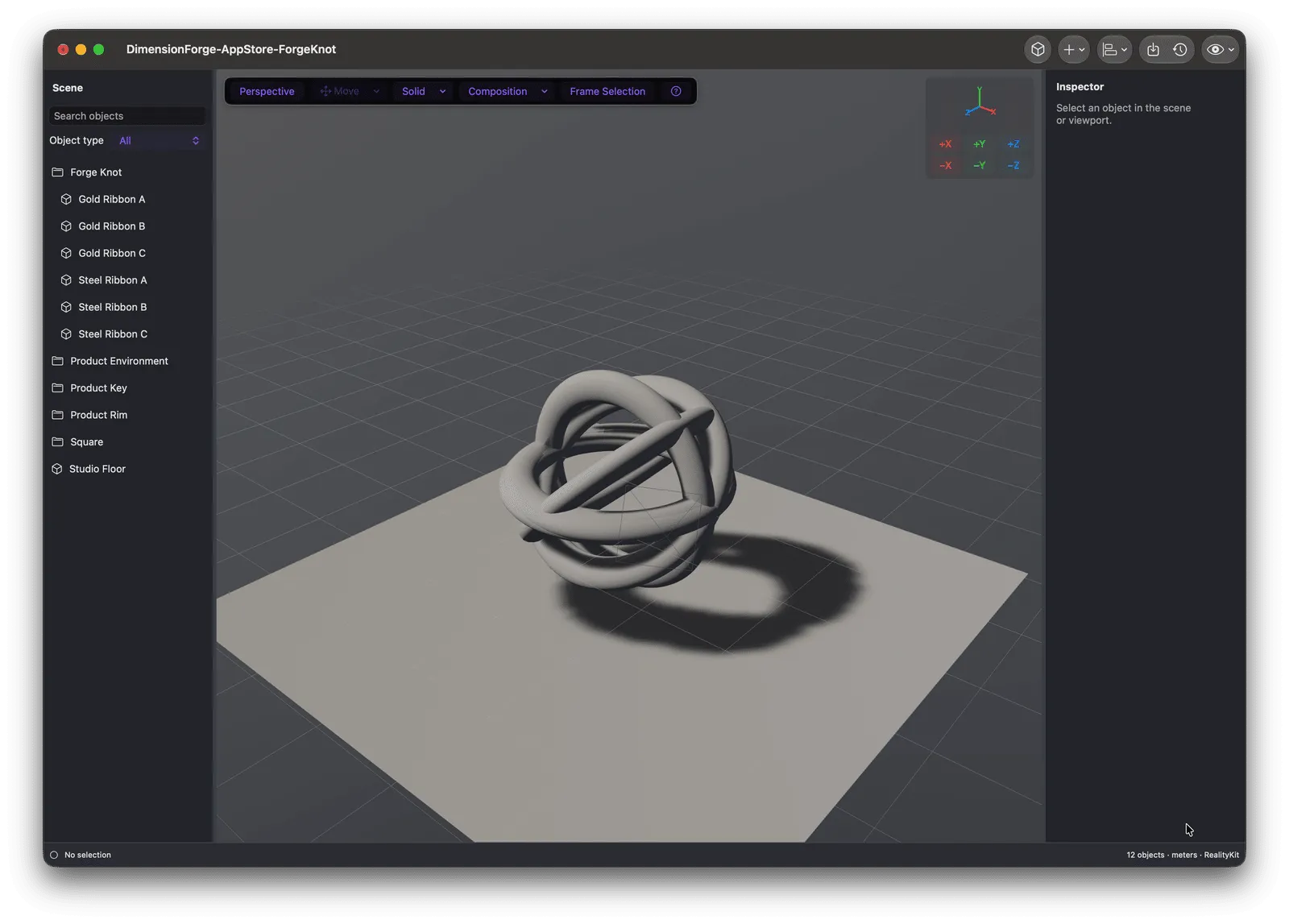Click the 3D cube icon in the title bar
Image resolution: width=1289 pixels, height=924 pixels.
pyautogui.click(x=1038, y=50)
